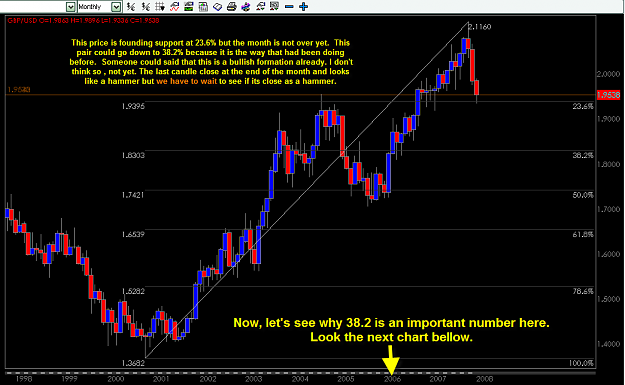Click the 1.4000 price axis label
The height and width of the screenshot is (385, 625).
(608, 344)
